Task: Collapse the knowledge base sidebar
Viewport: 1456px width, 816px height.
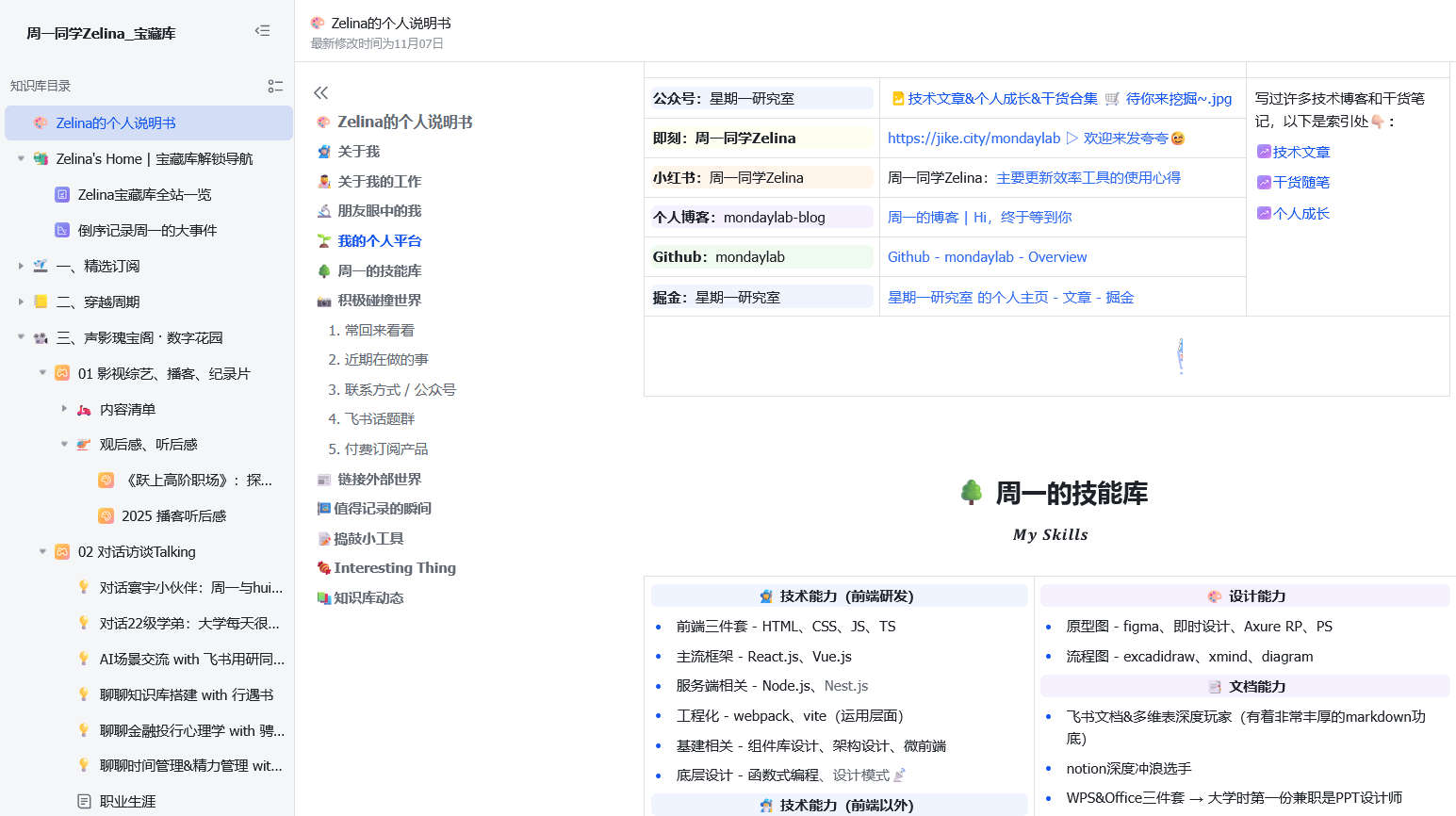Action: (x=262, y=31)
